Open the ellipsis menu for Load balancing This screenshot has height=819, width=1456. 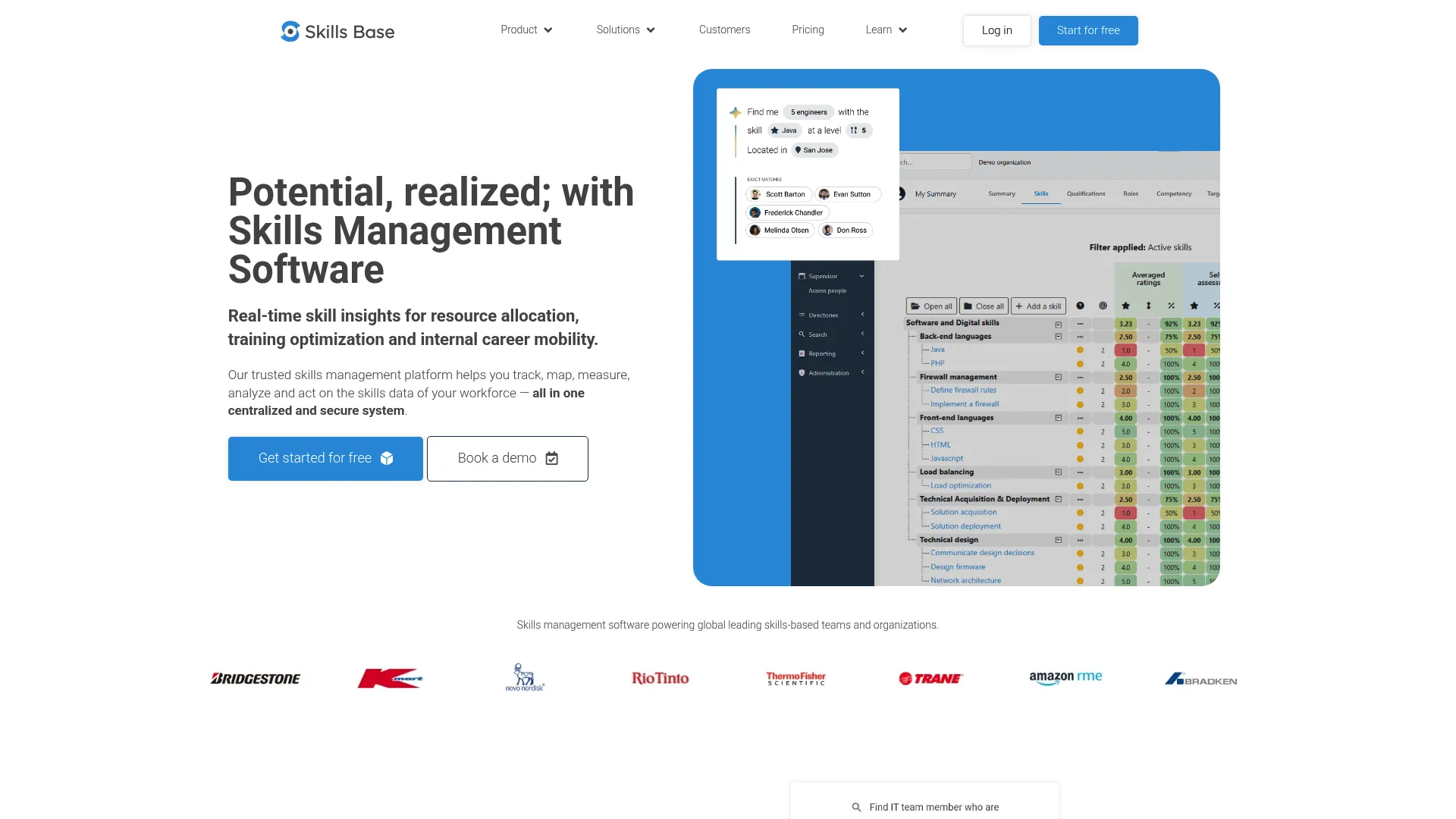pos(1080,472)
